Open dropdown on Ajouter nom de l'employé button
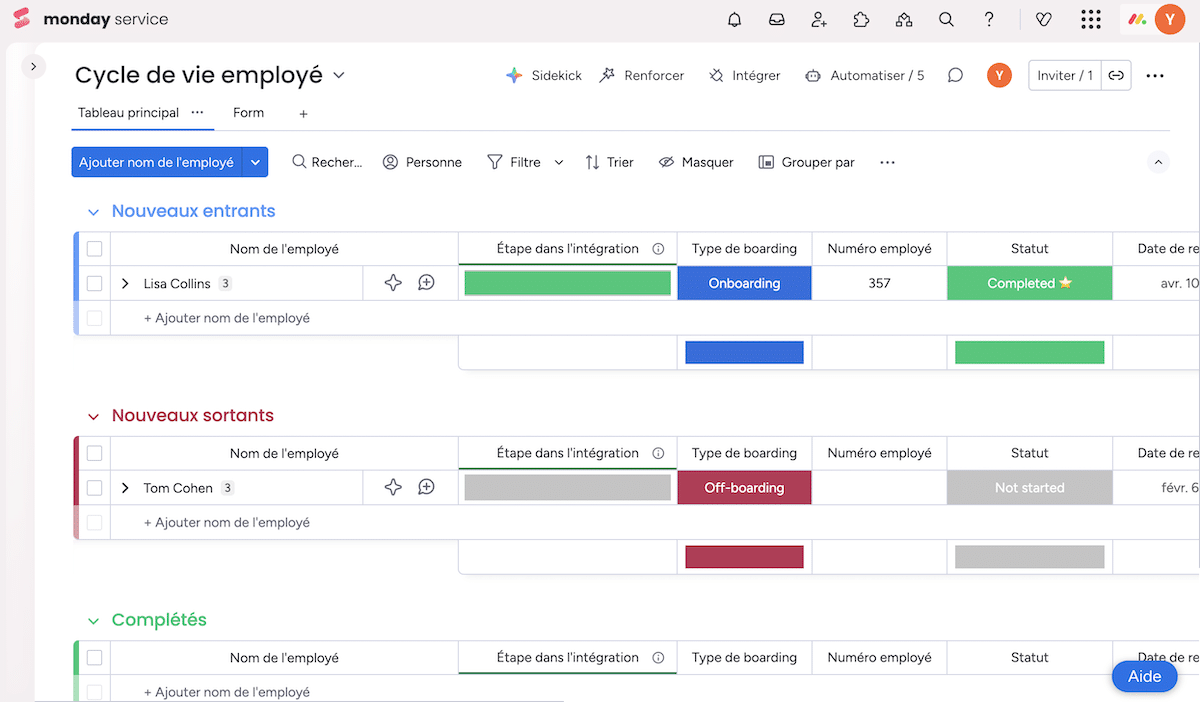The image size is (1200, 702). click(255, 161)
